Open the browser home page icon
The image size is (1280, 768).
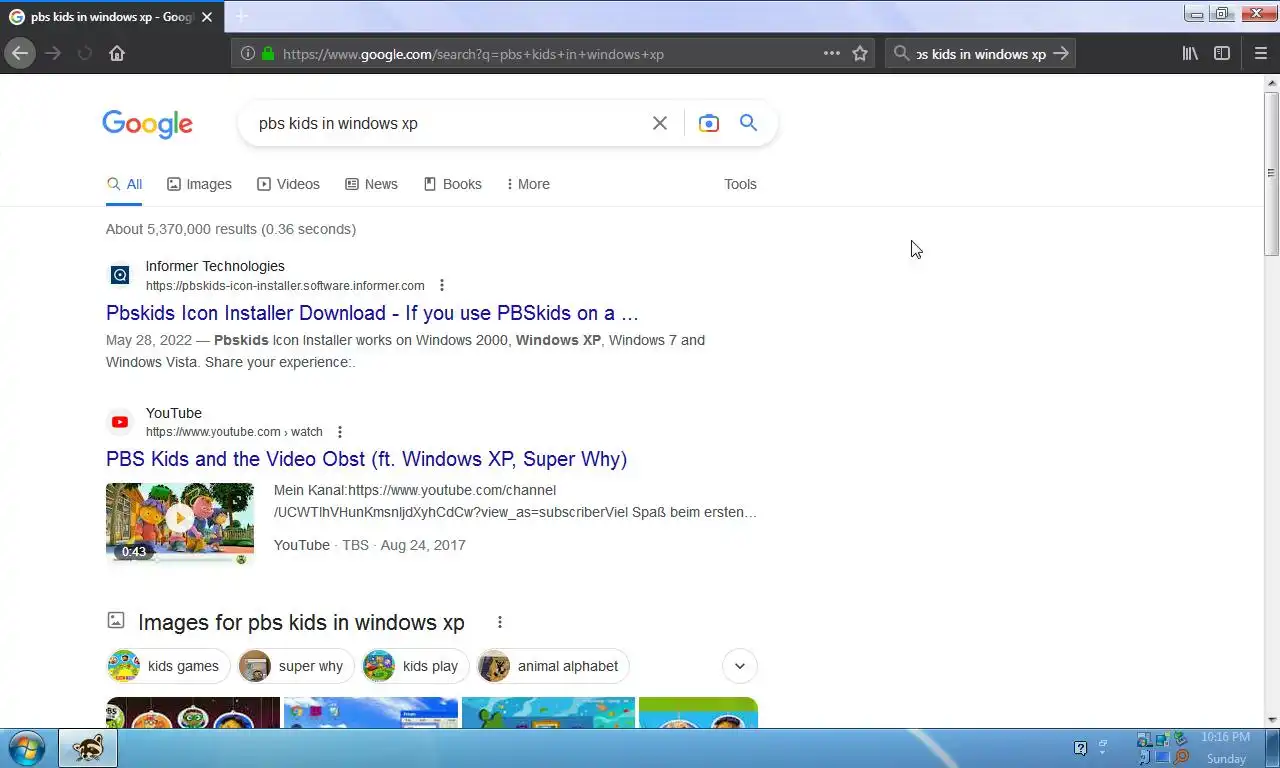(x=117, y=54)
